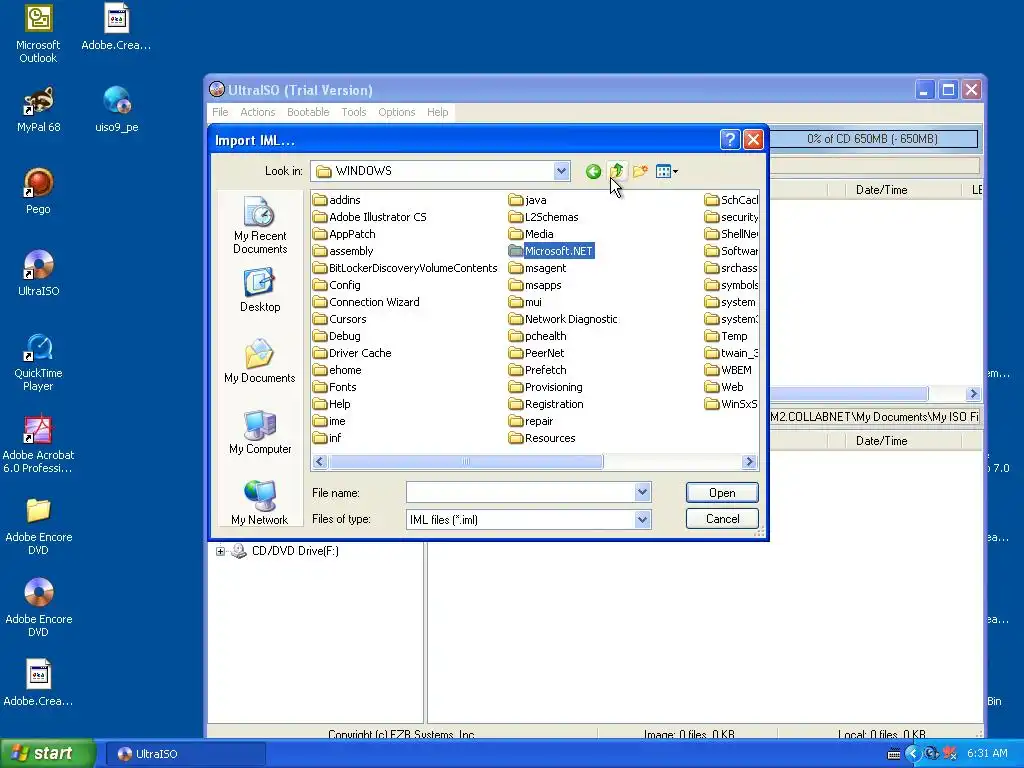Open the View menu icon dropdown
Image resolution: width=1024 pixels, height=768 pixels.
pyautogui.click(x=666, y=171)
